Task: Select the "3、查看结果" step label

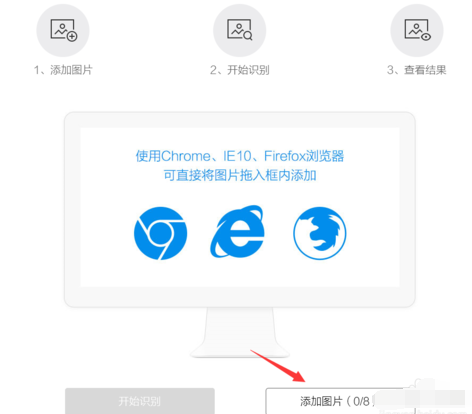Action: (x=416, y=70)
